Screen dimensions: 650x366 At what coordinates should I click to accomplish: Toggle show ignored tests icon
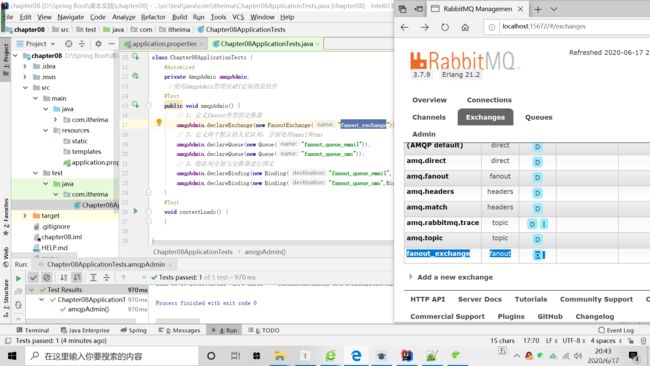pyautogui.click(x=47, y=278)
